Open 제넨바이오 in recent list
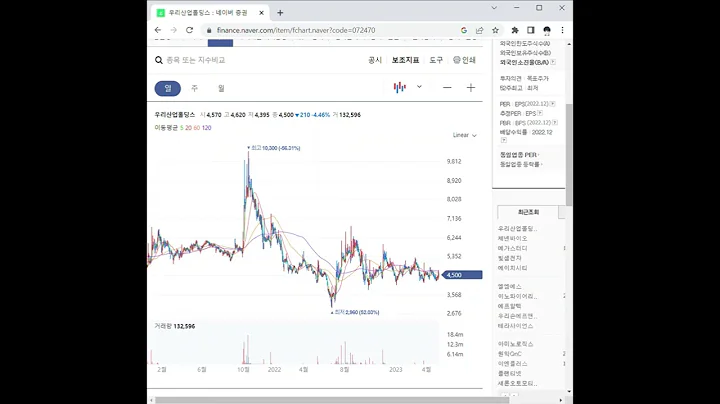720x404 pixels. pyautogui.click(x=512, y=238)
